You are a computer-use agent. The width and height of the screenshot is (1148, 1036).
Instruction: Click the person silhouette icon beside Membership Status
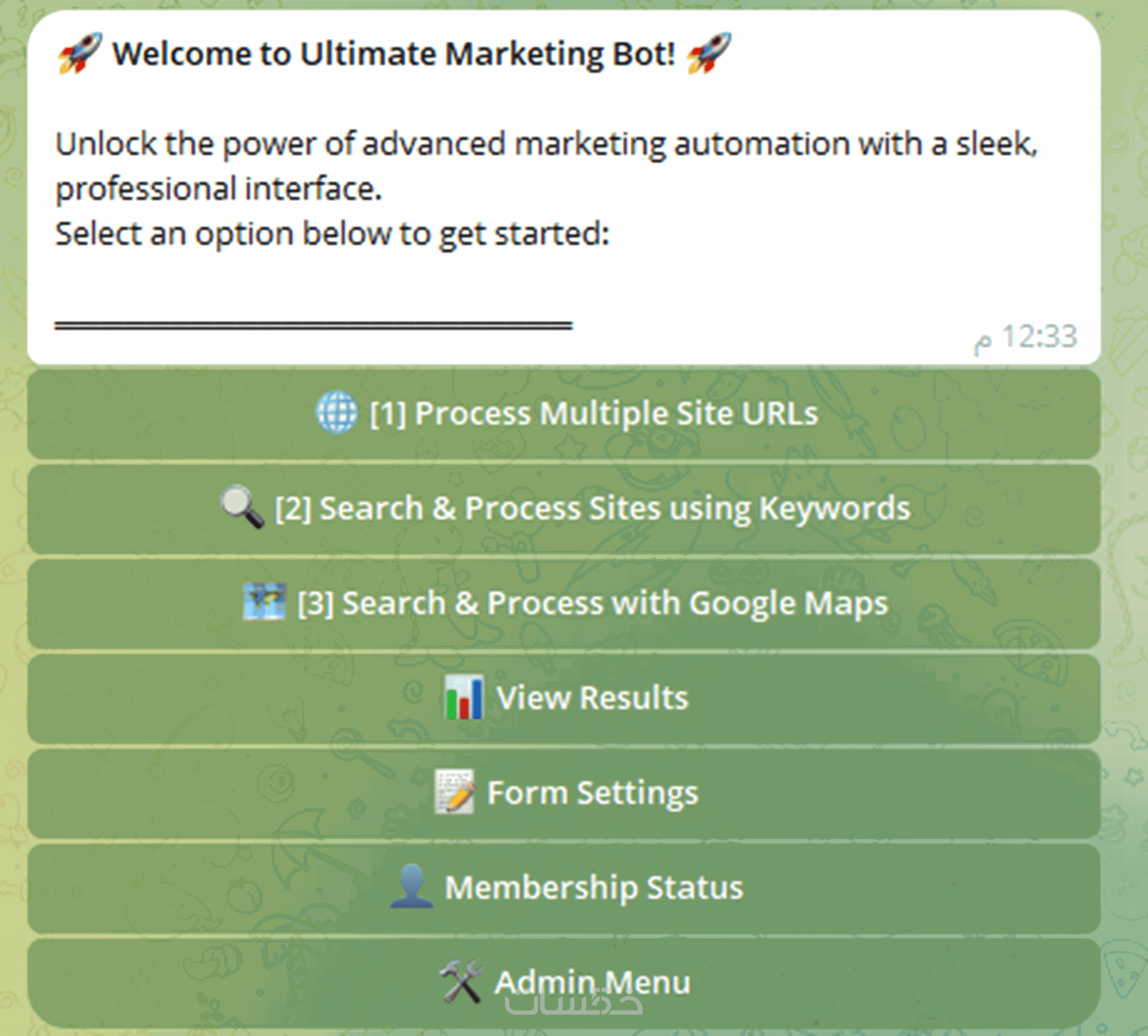411,886
